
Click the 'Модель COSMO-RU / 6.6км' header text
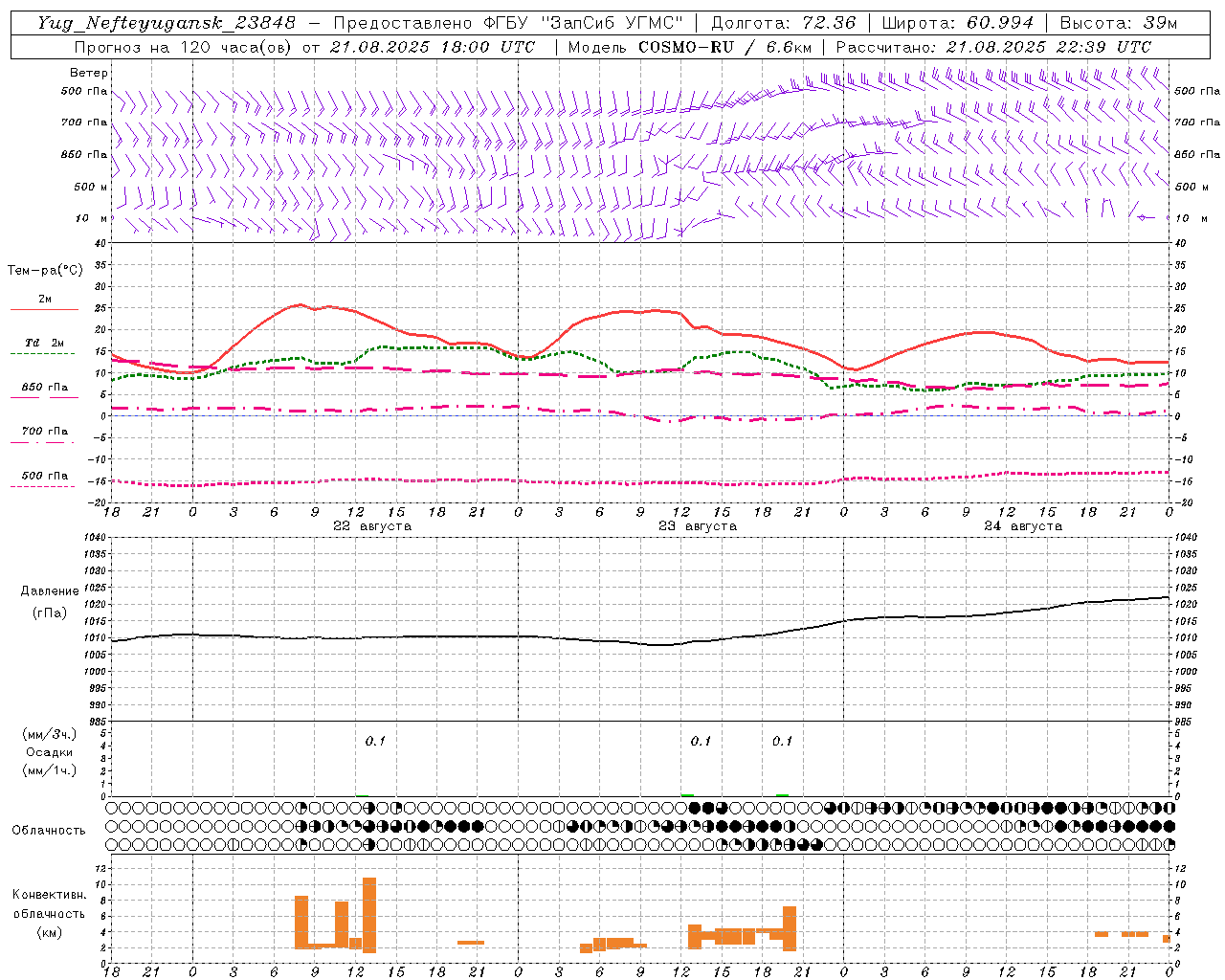(x=690, y=47)
